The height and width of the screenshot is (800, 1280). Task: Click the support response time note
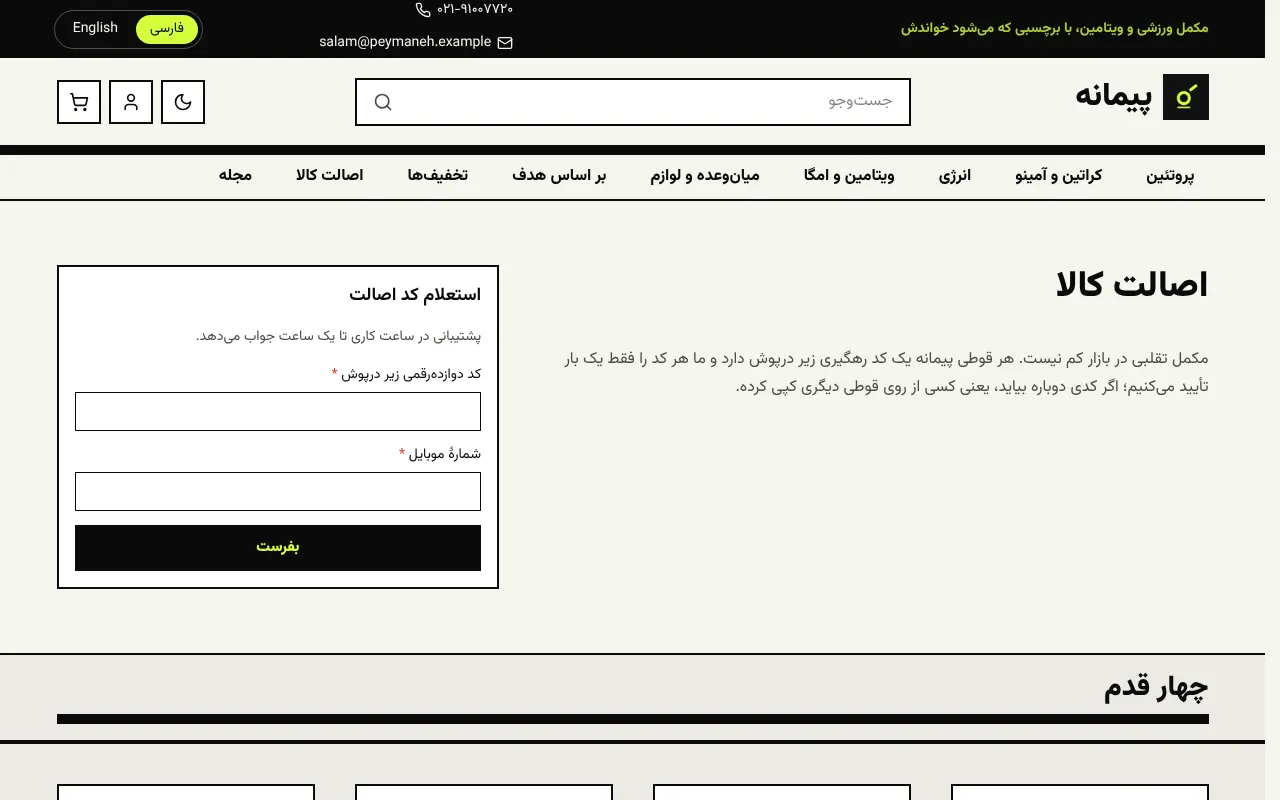tap(339, 336)
